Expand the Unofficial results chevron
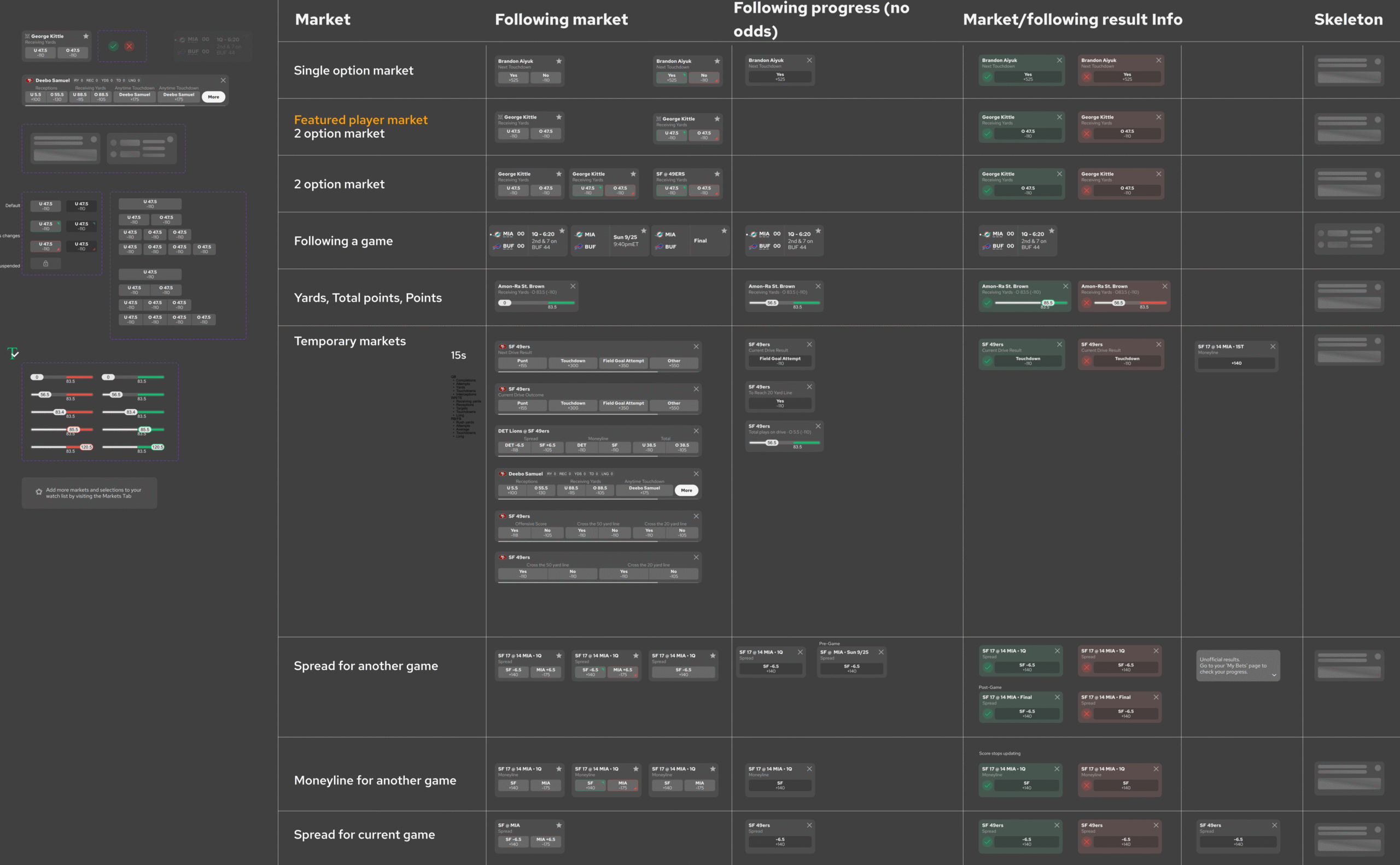 pyautogui.click(x=1274, y=675)
